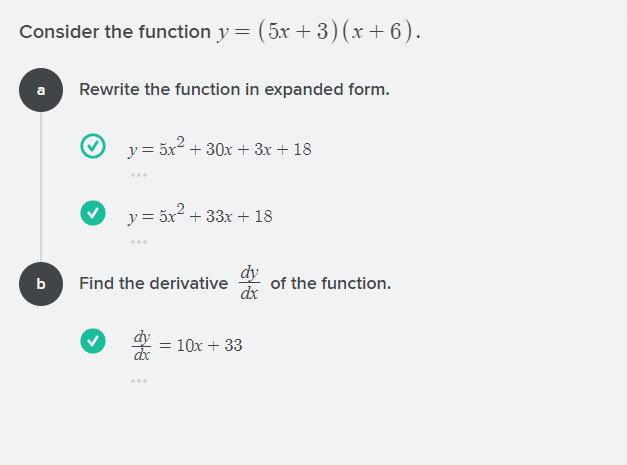Screen dimensions: 627x465
Task: Click the 'Consider the function' heading text
Action: (115, 32)
